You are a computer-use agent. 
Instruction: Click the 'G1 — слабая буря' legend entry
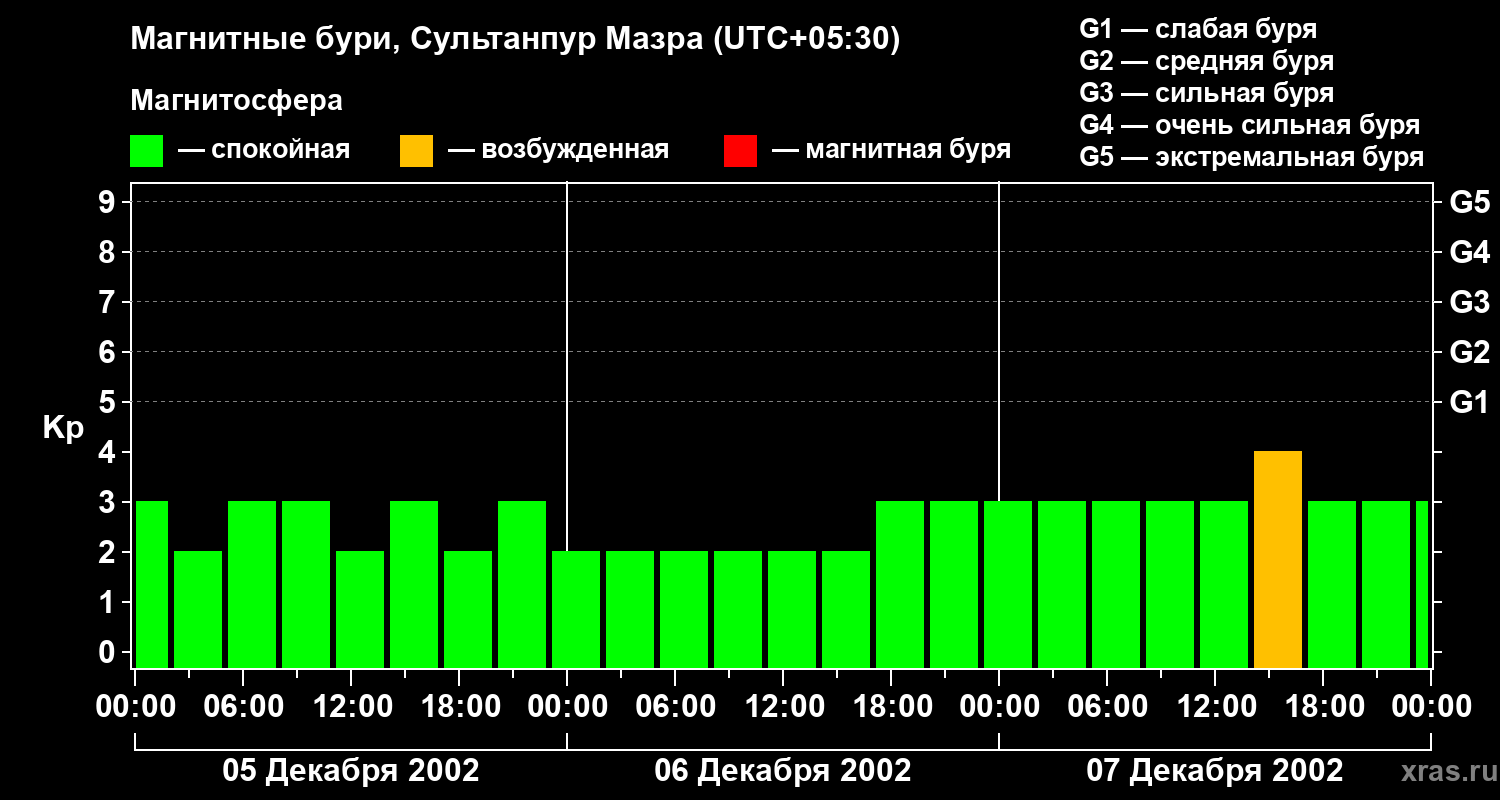[1198, 29]
